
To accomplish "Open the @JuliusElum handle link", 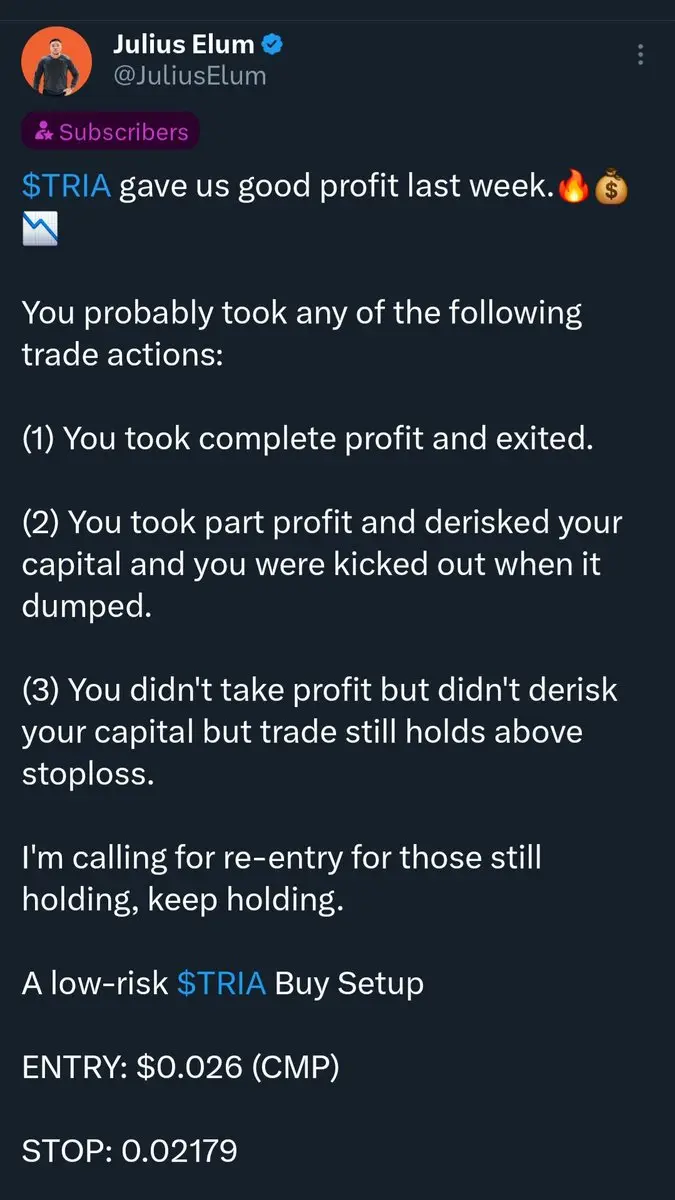I will (x=189, y=75).
